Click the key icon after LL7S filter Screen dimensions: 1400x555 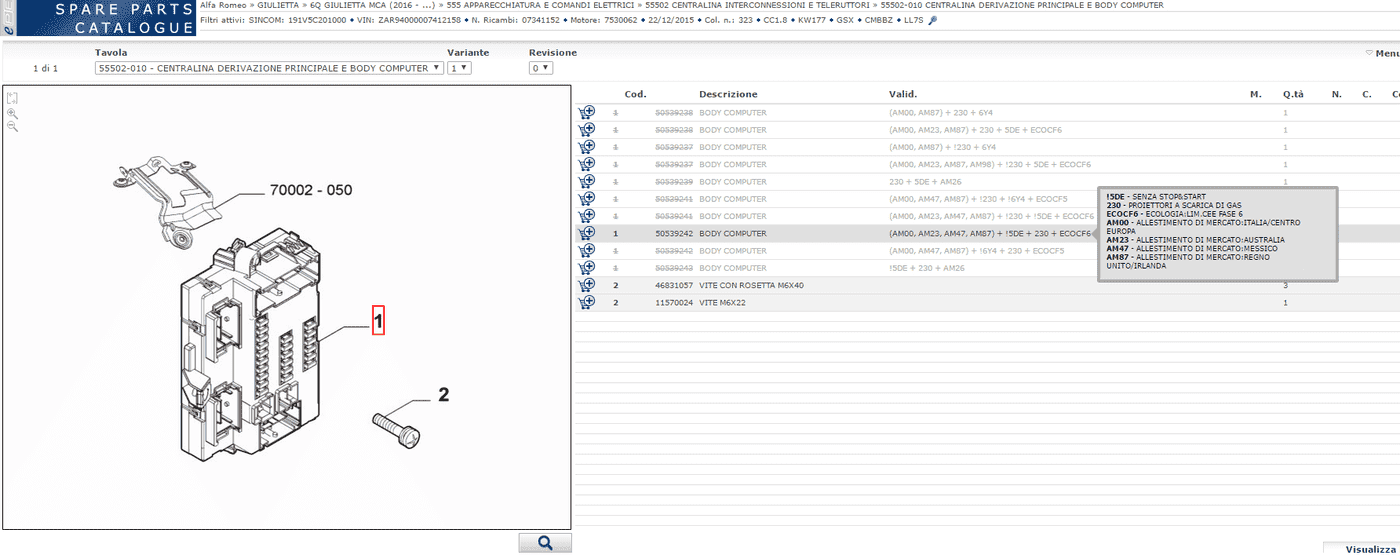[x=933, y=20]
